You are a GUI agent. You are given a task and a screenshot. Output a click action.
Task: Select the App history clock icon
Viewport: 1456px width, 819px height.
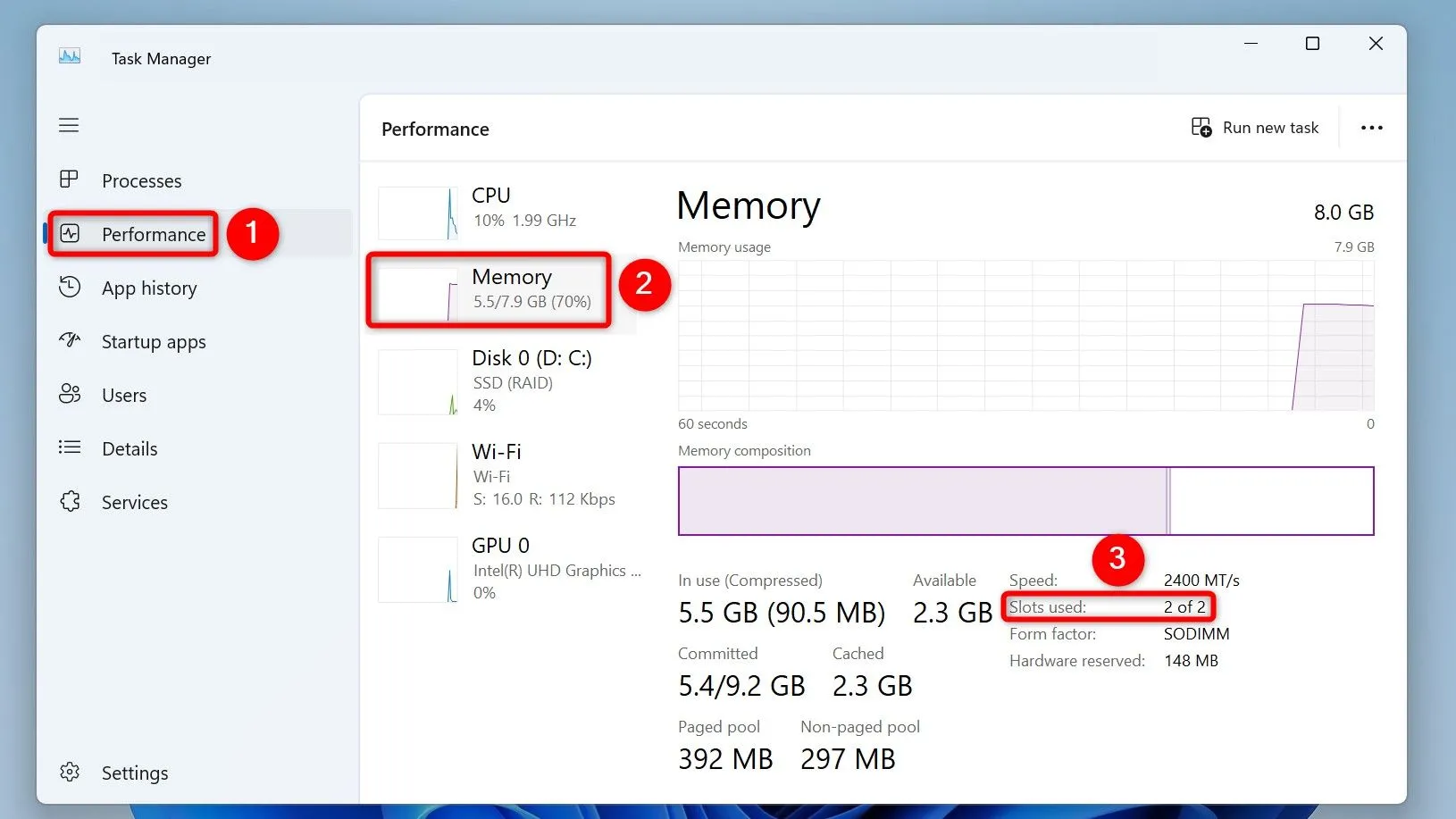pos(70,287)
